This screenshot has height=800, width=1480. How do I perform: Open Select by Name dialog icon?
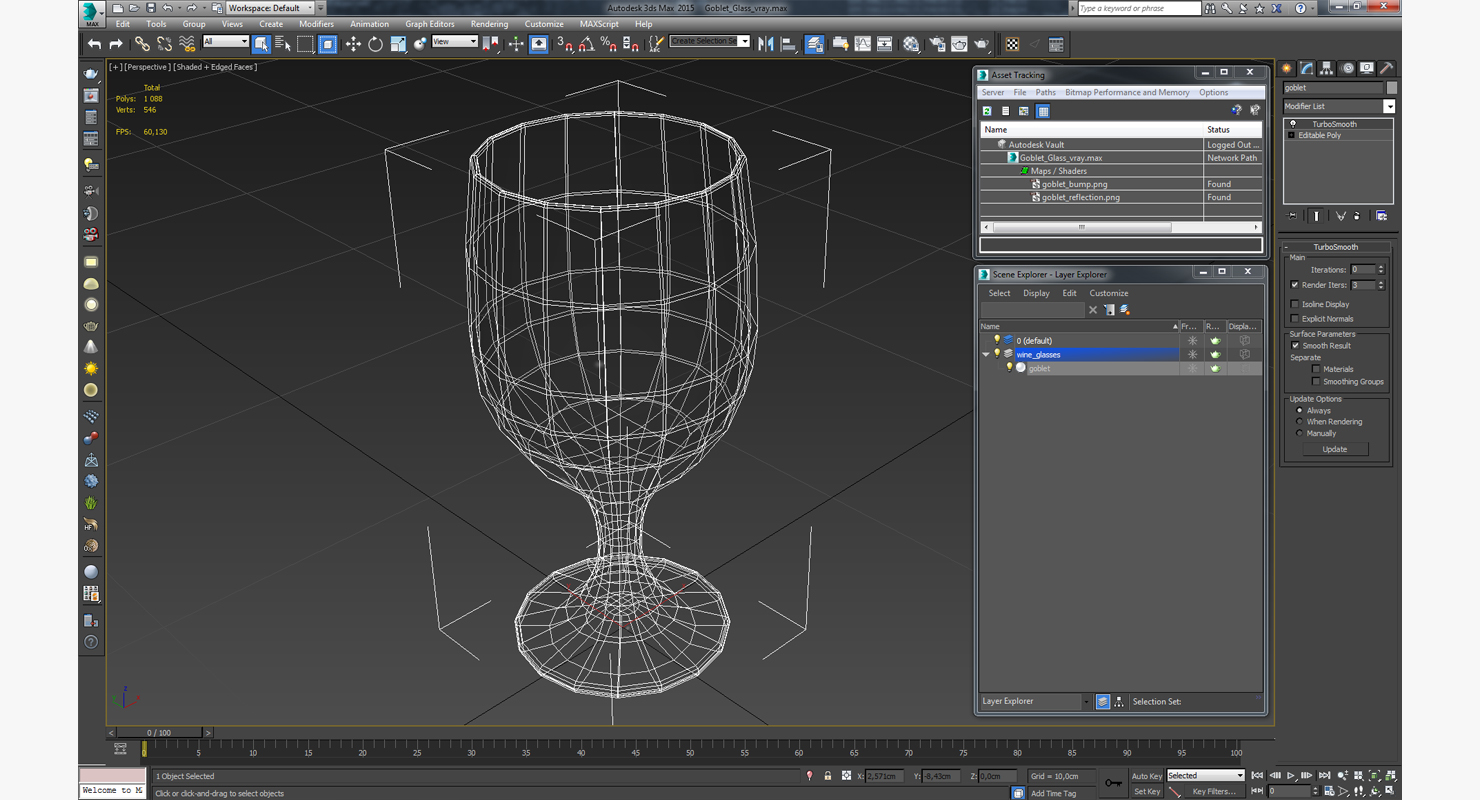pyautogui.click(x=283, y=44)
